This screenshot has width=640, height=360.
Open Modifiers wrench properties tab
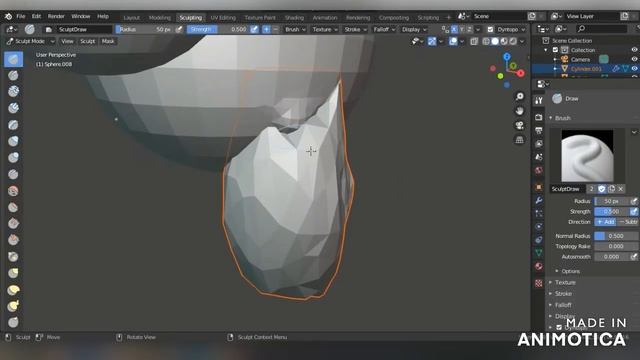[x=539, y=200]
